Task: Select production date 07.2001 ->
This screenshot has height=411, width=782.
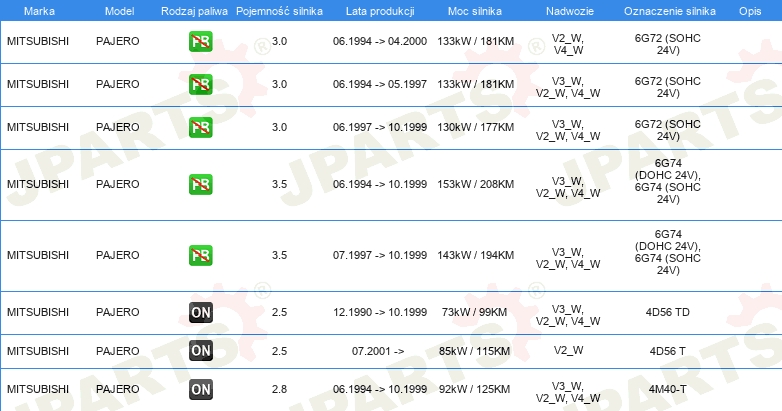Action: 378,351
